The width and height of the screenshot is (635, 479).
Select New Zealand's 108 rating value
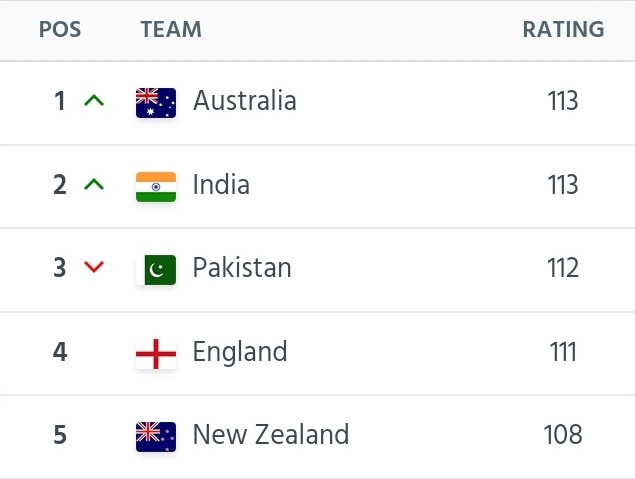coord(563,434)
